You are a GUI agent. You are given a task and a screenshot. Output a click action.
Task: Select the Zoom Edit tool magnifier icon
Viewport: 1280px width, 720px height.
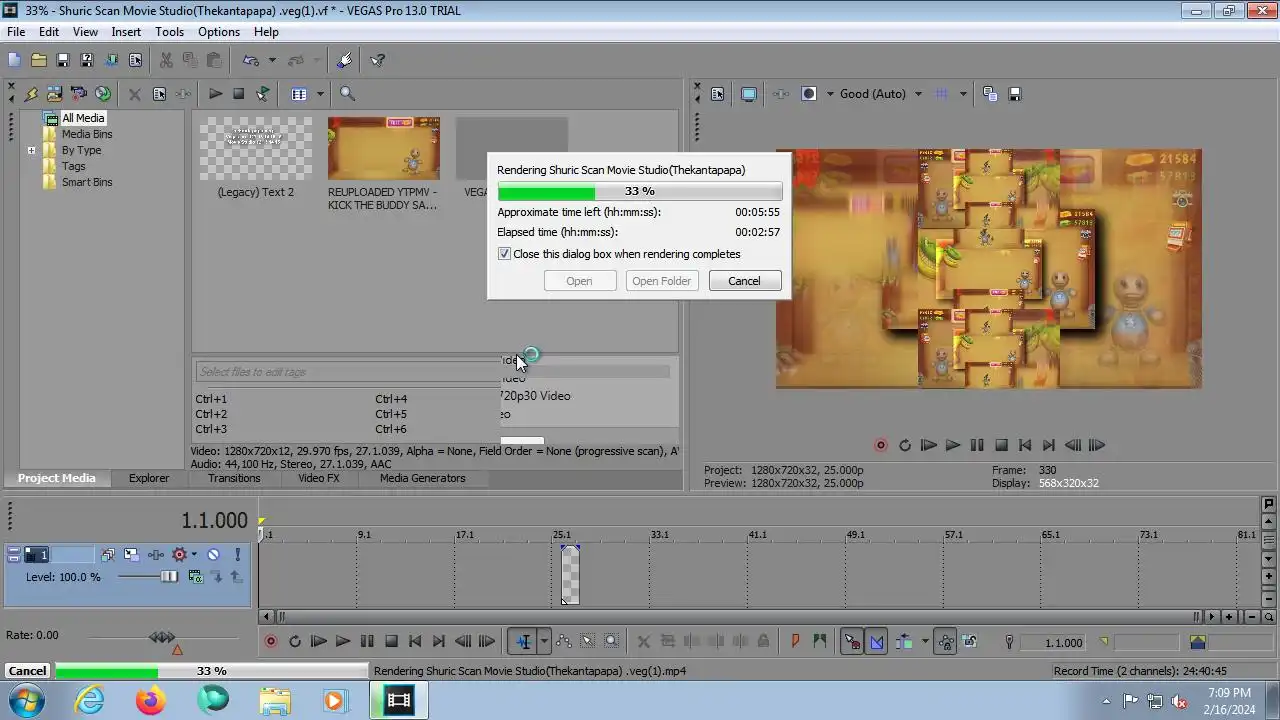(x=612, y=642)
